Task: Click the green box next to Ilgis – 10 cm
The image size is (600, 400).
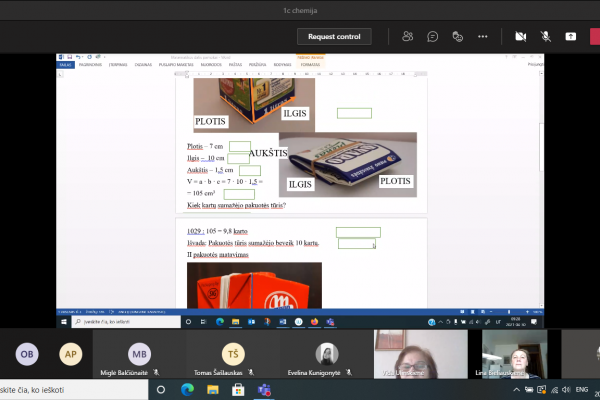Action: point(238,158)
